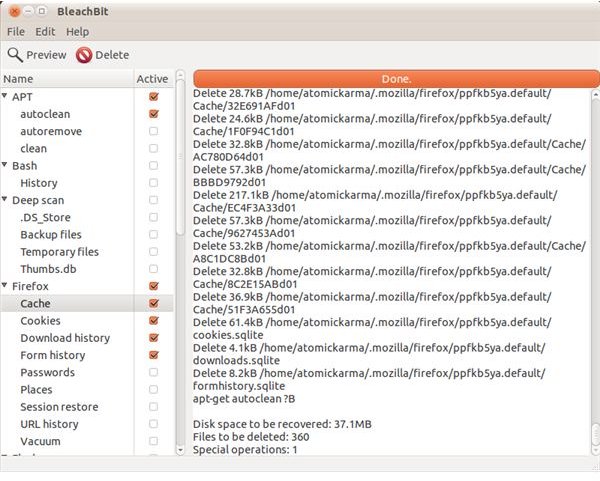Image resolution: width=600 pixels, height=481 pixels.
Task: Select the Passwords tree item
Action: pyautogui.click(x=48, y=372)
